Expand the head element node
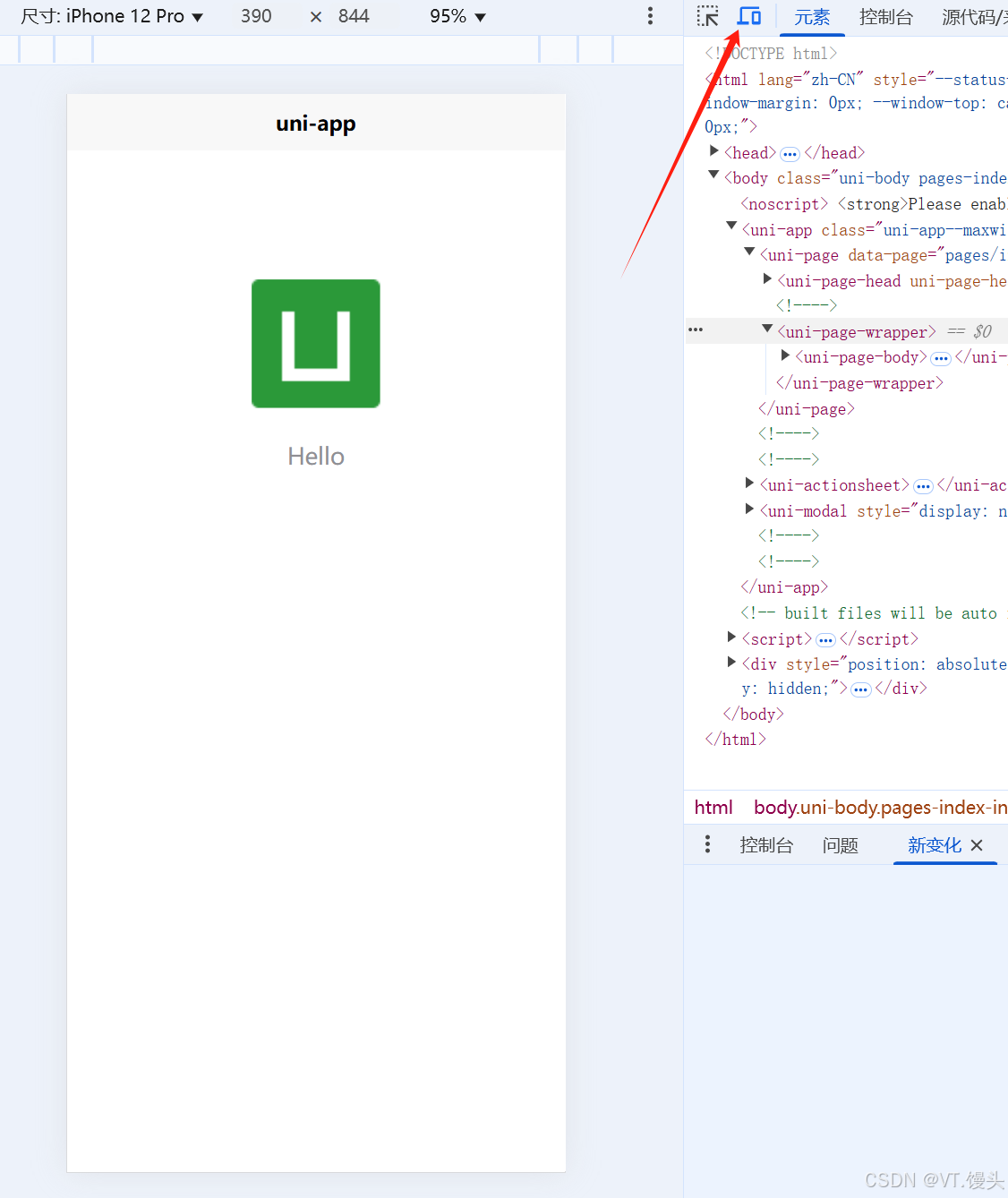This screenshot has width=1008, height=1198. tap(713, 150)
